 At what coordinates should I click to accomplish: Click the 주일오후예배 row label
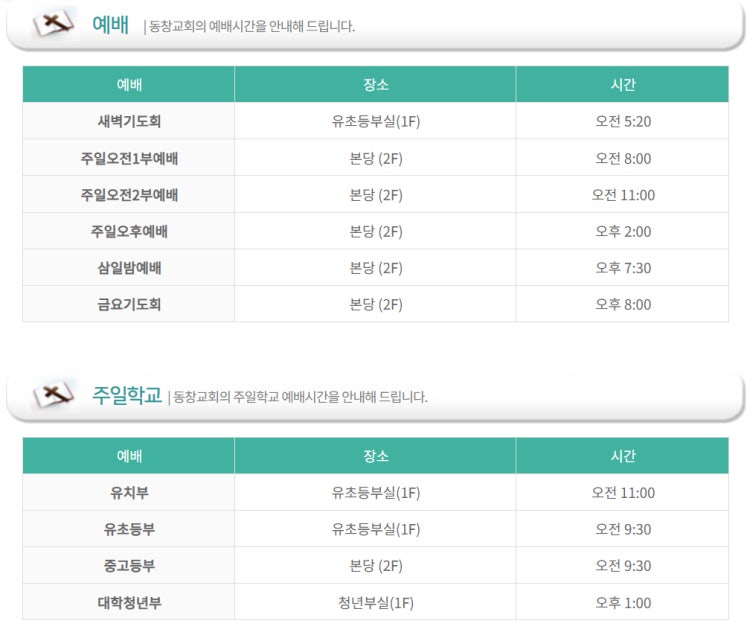pos(129,232)
